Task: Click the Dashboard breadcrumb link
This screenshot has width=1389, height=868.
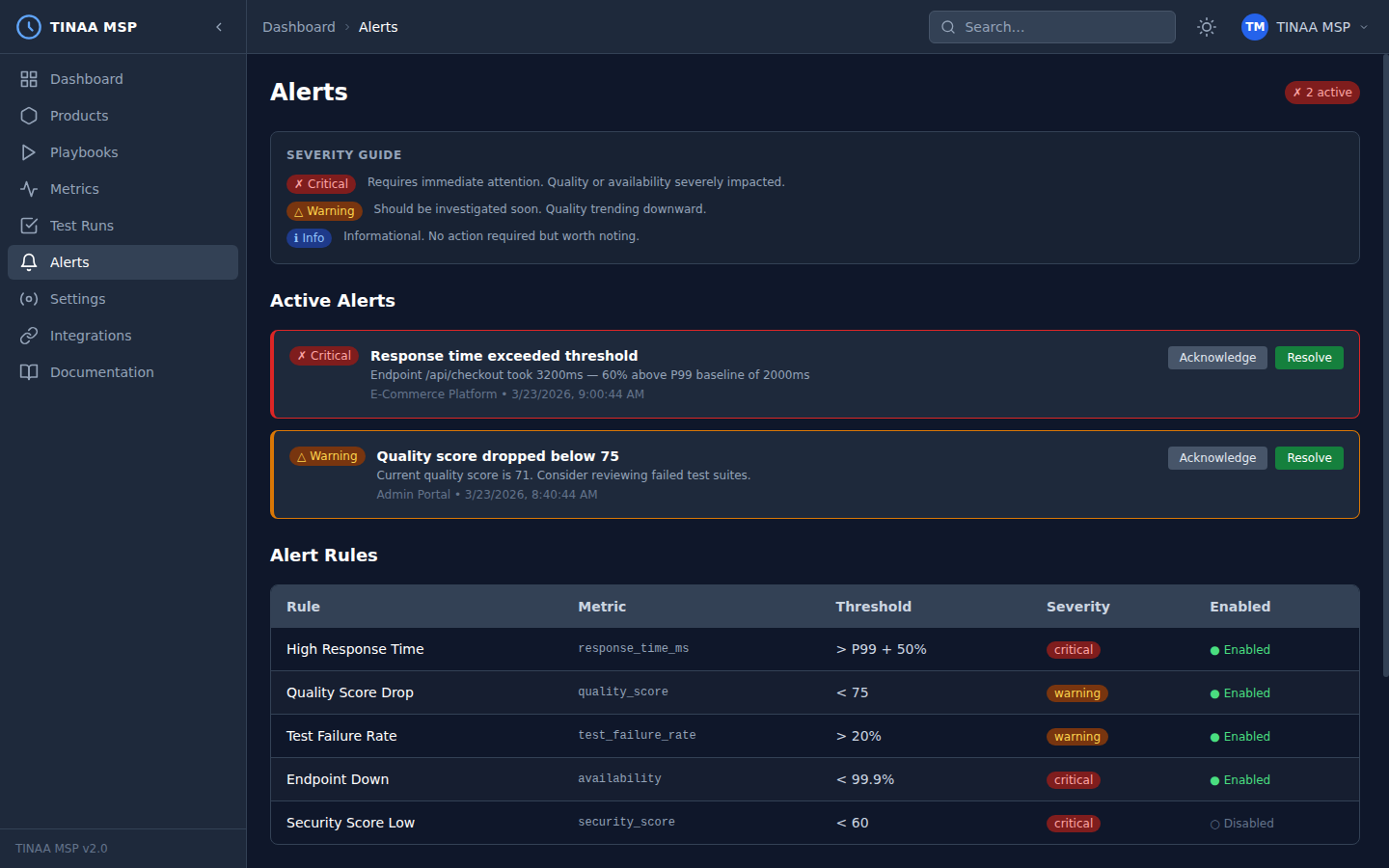Action: (x=299, y=27)
